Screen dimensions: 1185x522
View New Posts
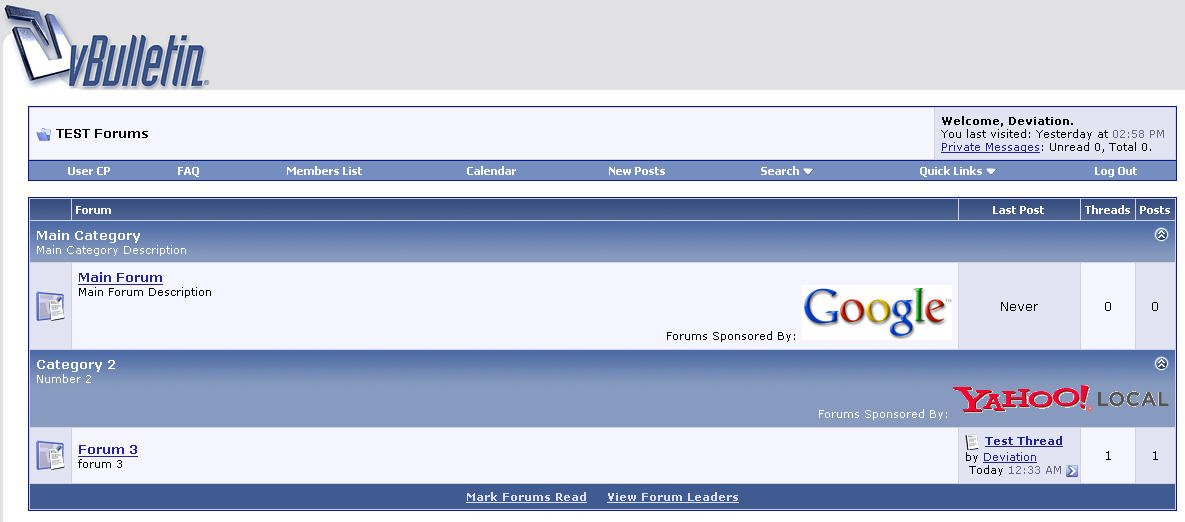pyautogui.click(x=636, y=171)
